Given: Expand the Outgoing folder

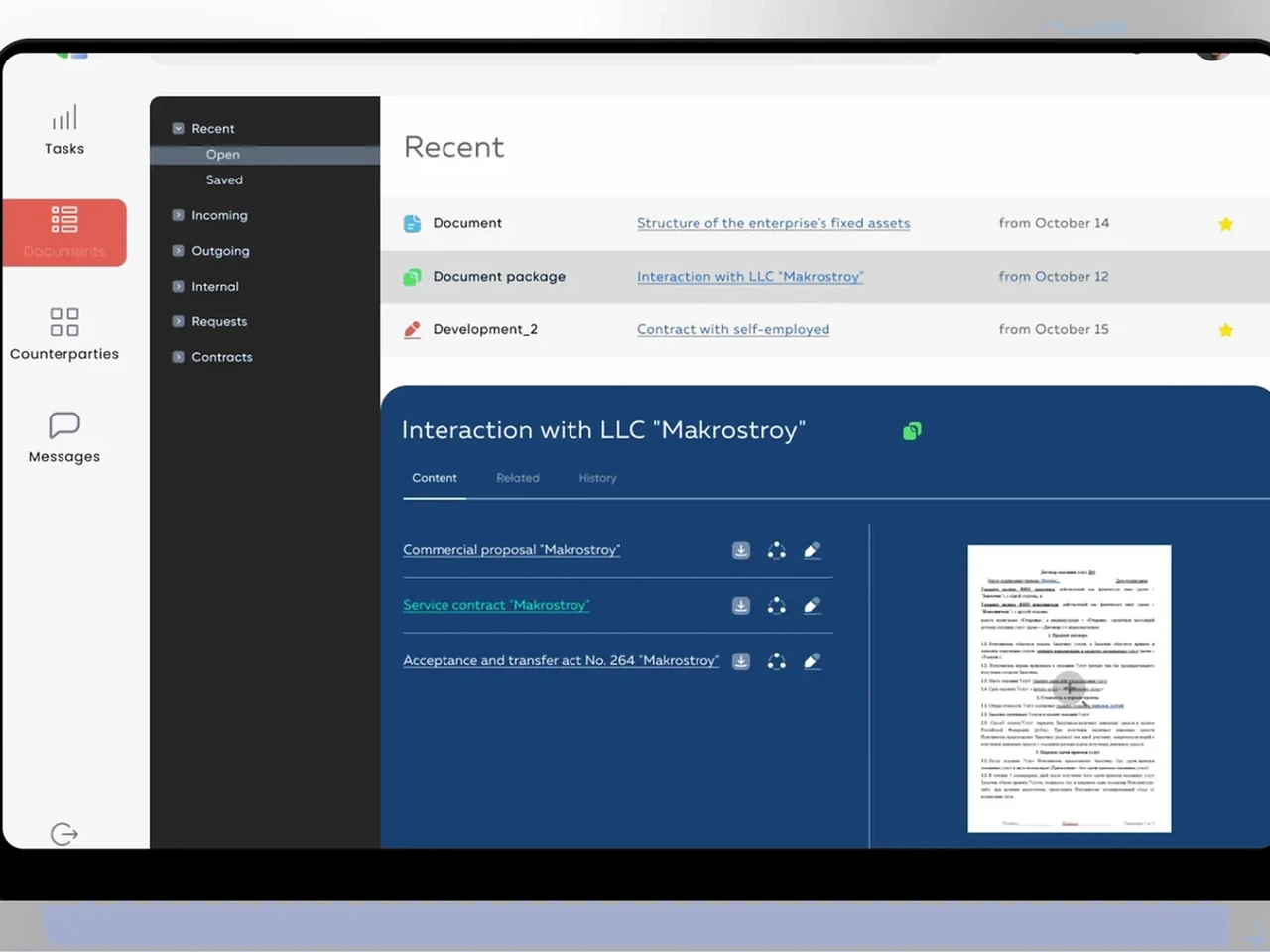Looking at the screenshot, I should pyautogui.click(x=179, y=251).
